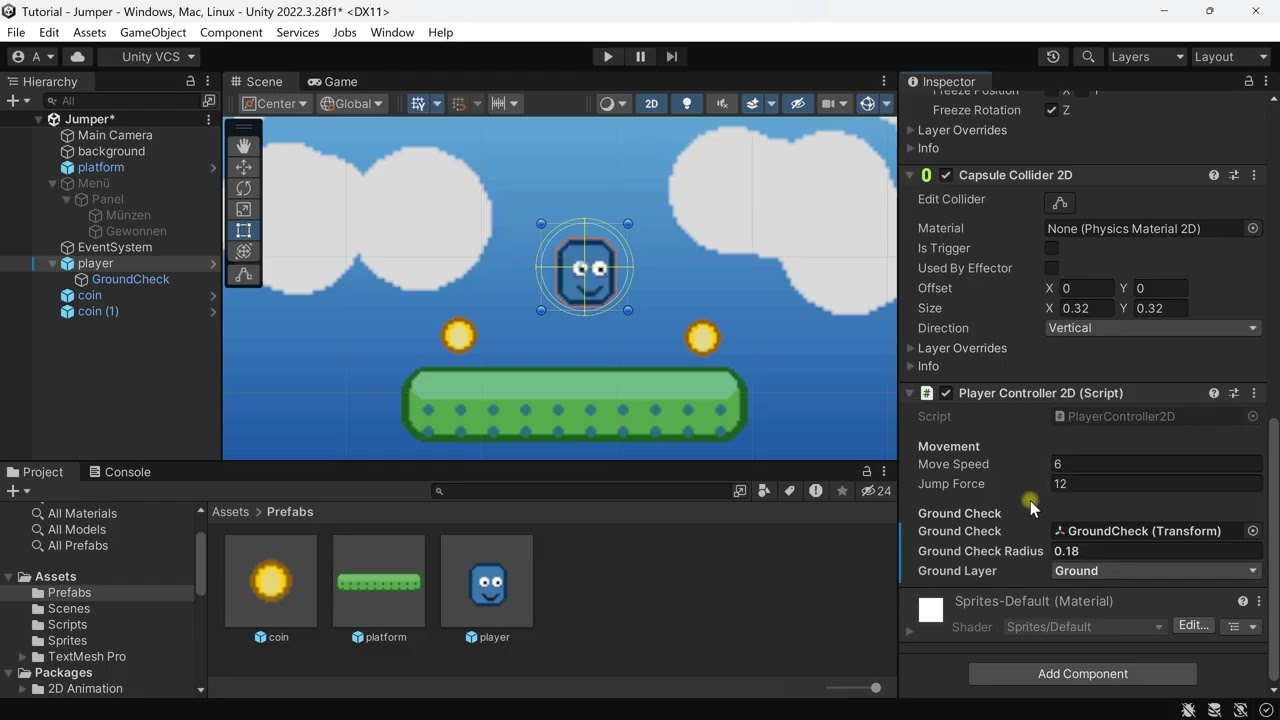Toggle scene visibility eye icon
1280x720 pixels.
(x=797, y=104)
